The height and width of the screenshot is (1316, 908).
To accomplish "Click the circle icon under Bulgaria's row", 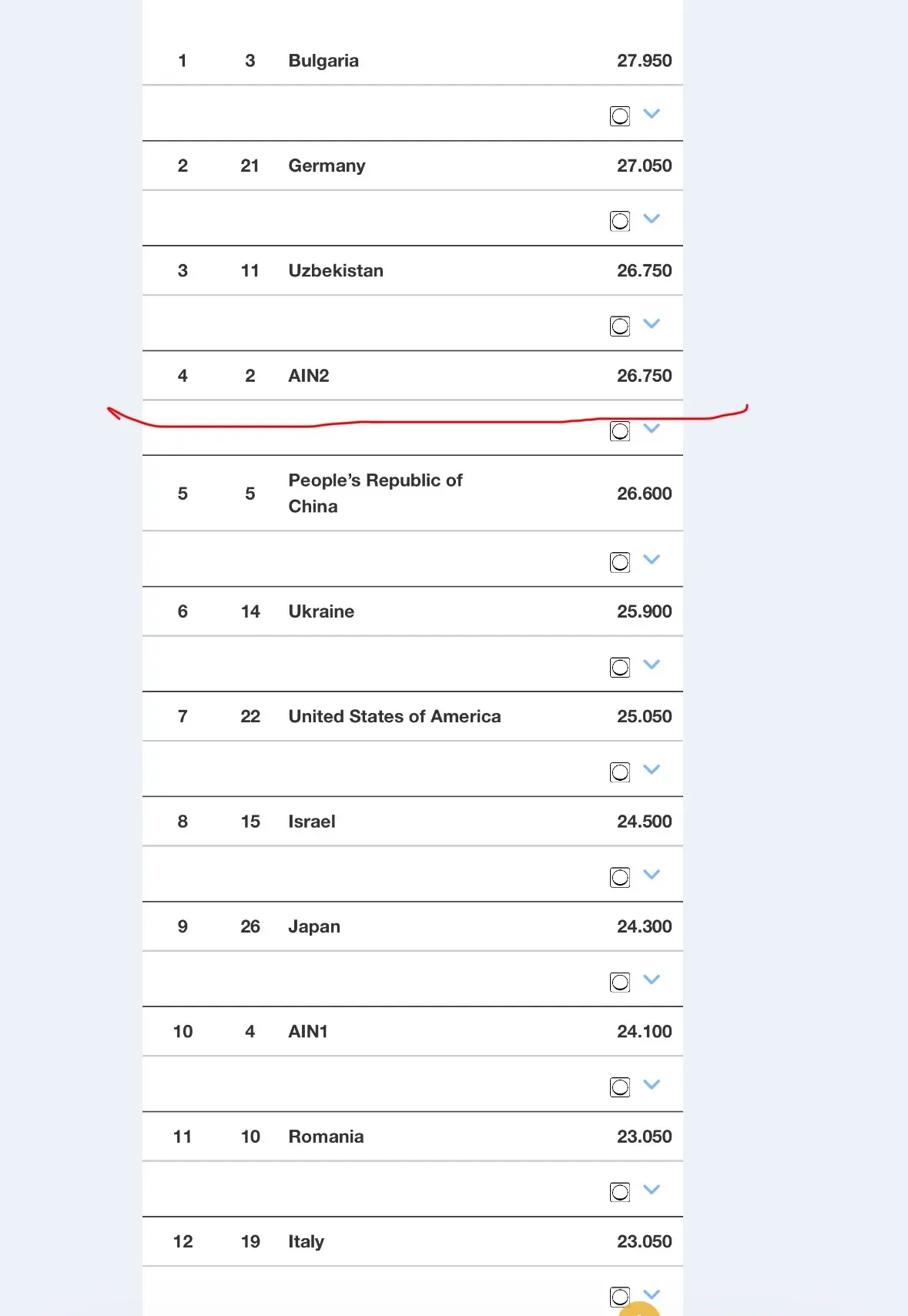I will point(620,116).
